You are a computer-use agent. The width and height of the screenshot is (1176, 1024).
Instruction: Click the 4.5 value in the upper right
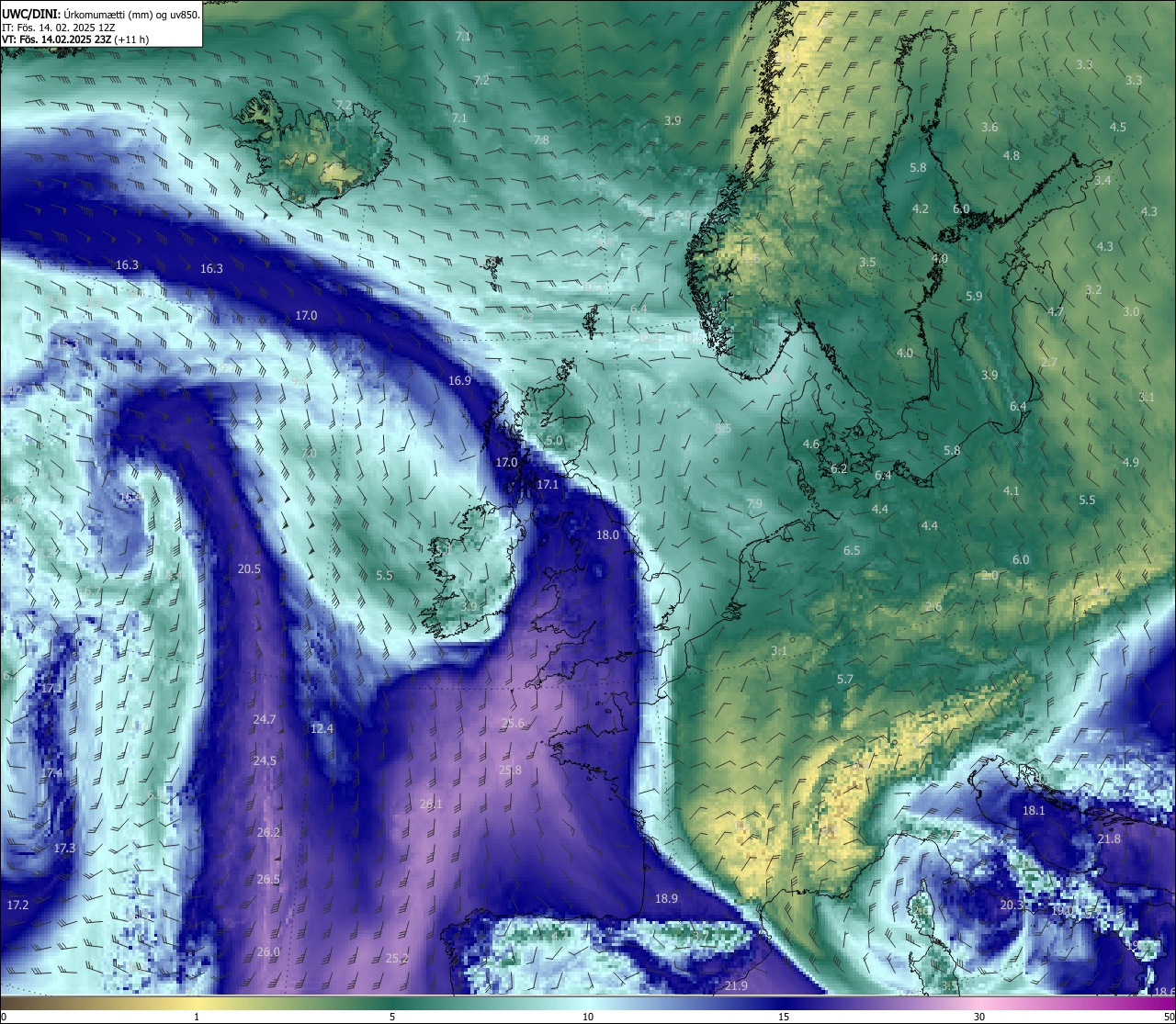[x=1117, y=127]
